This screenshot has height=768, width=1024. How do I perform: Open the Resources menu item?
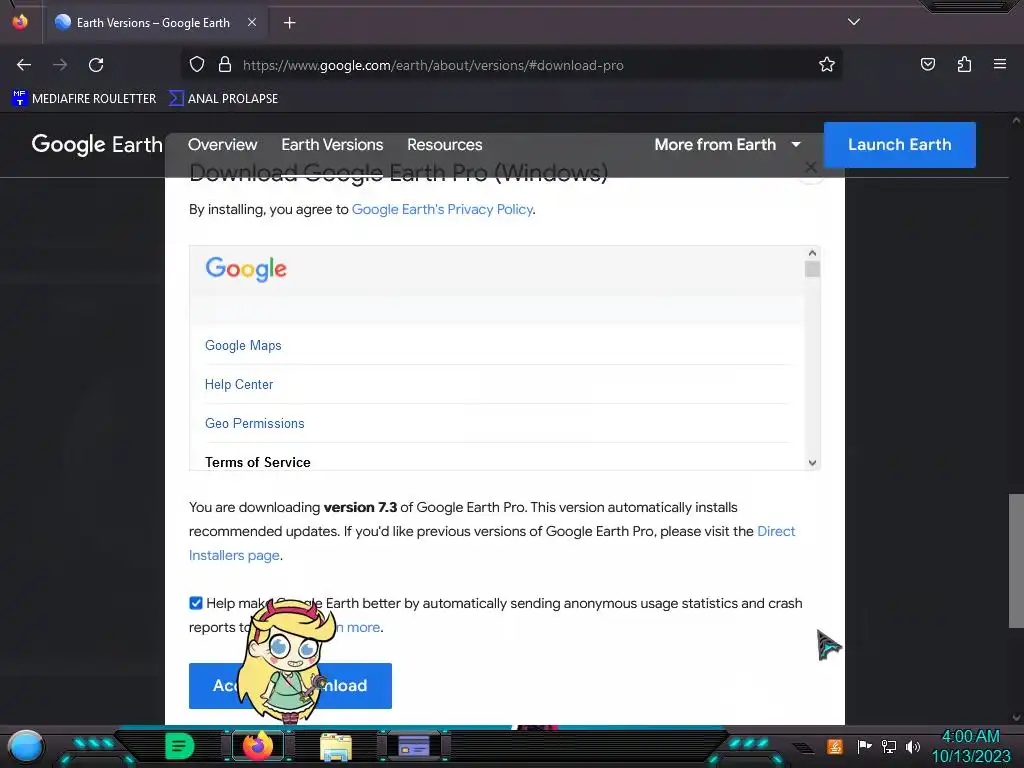tap(445, 144)
